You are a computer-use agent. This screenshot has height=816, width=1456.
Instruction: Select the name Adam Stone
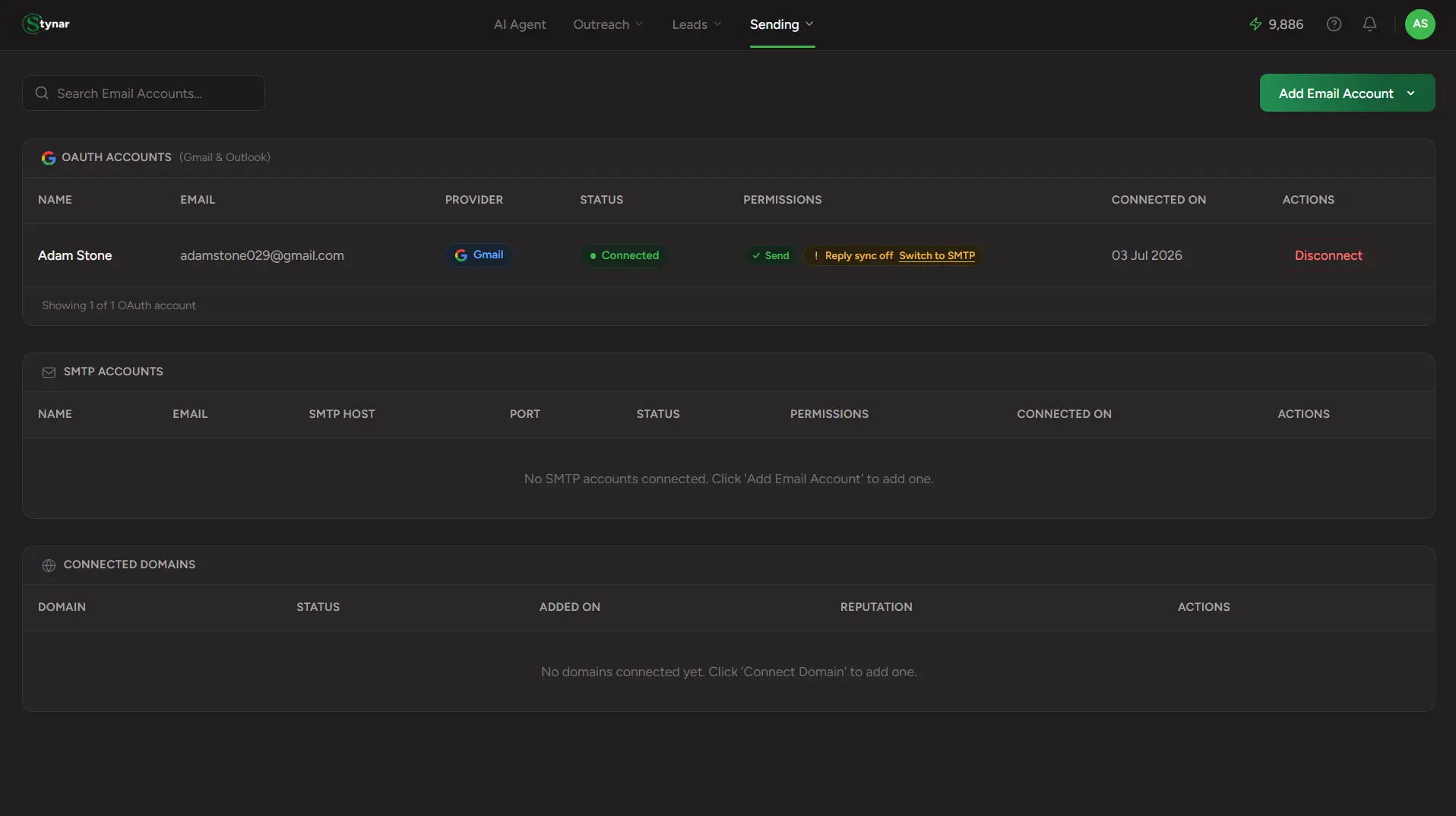74,255
